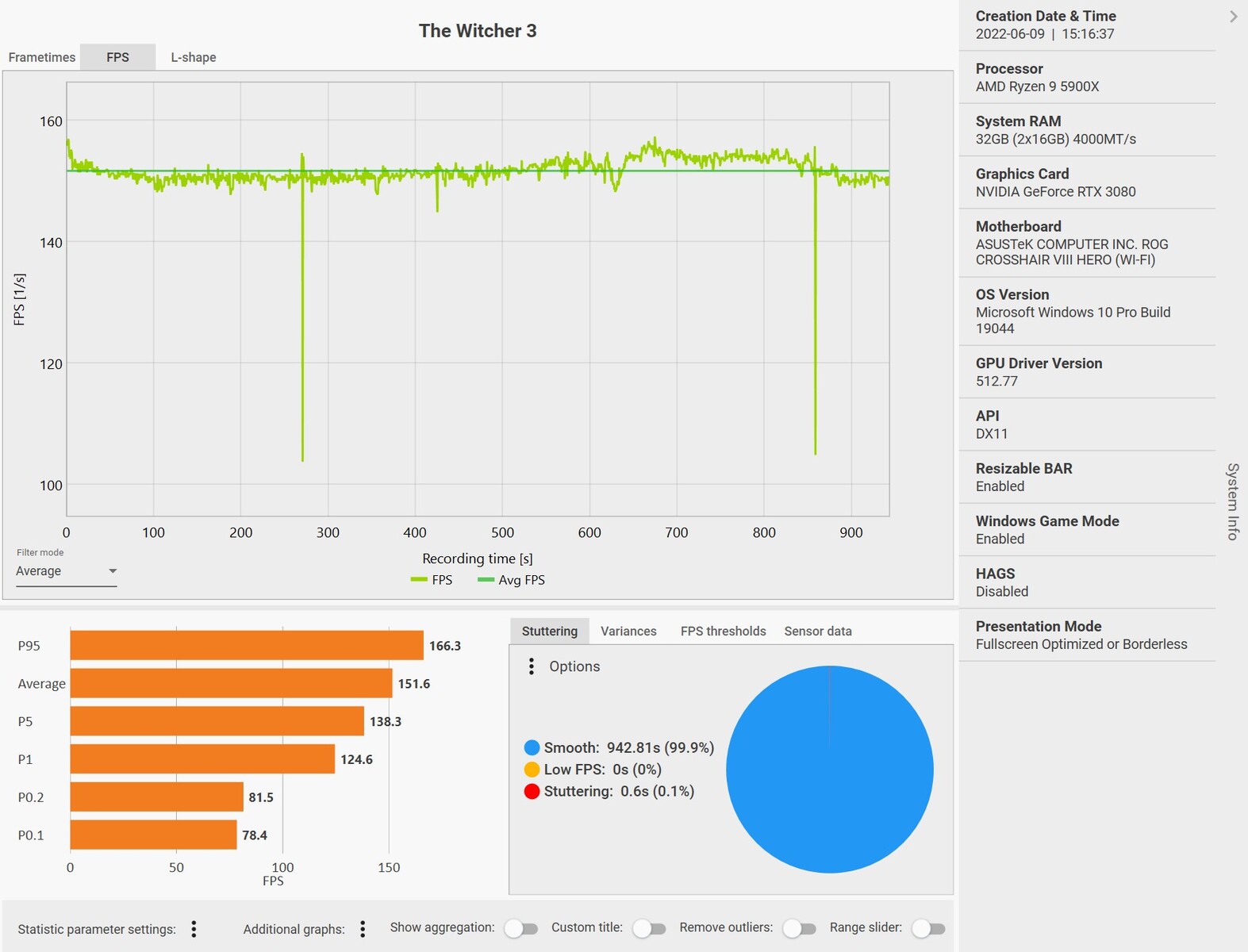
Task: Enable the Show aggregation switch
Action: [x=520, y=928]
